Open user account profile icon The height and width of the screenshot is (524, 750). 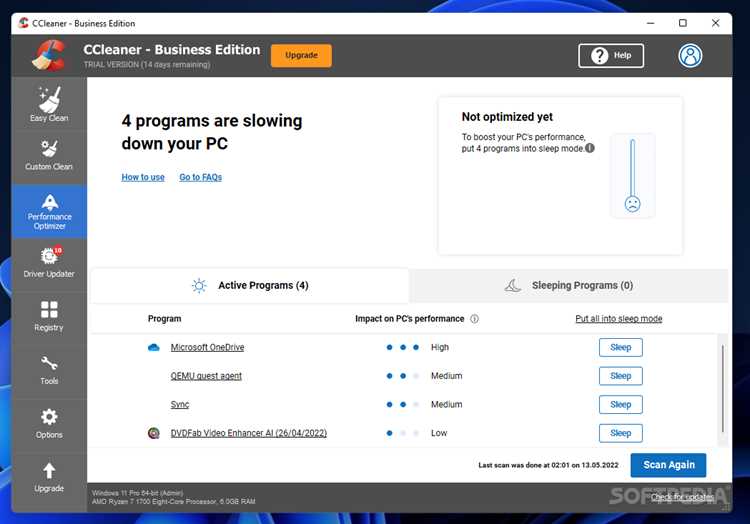690,55
